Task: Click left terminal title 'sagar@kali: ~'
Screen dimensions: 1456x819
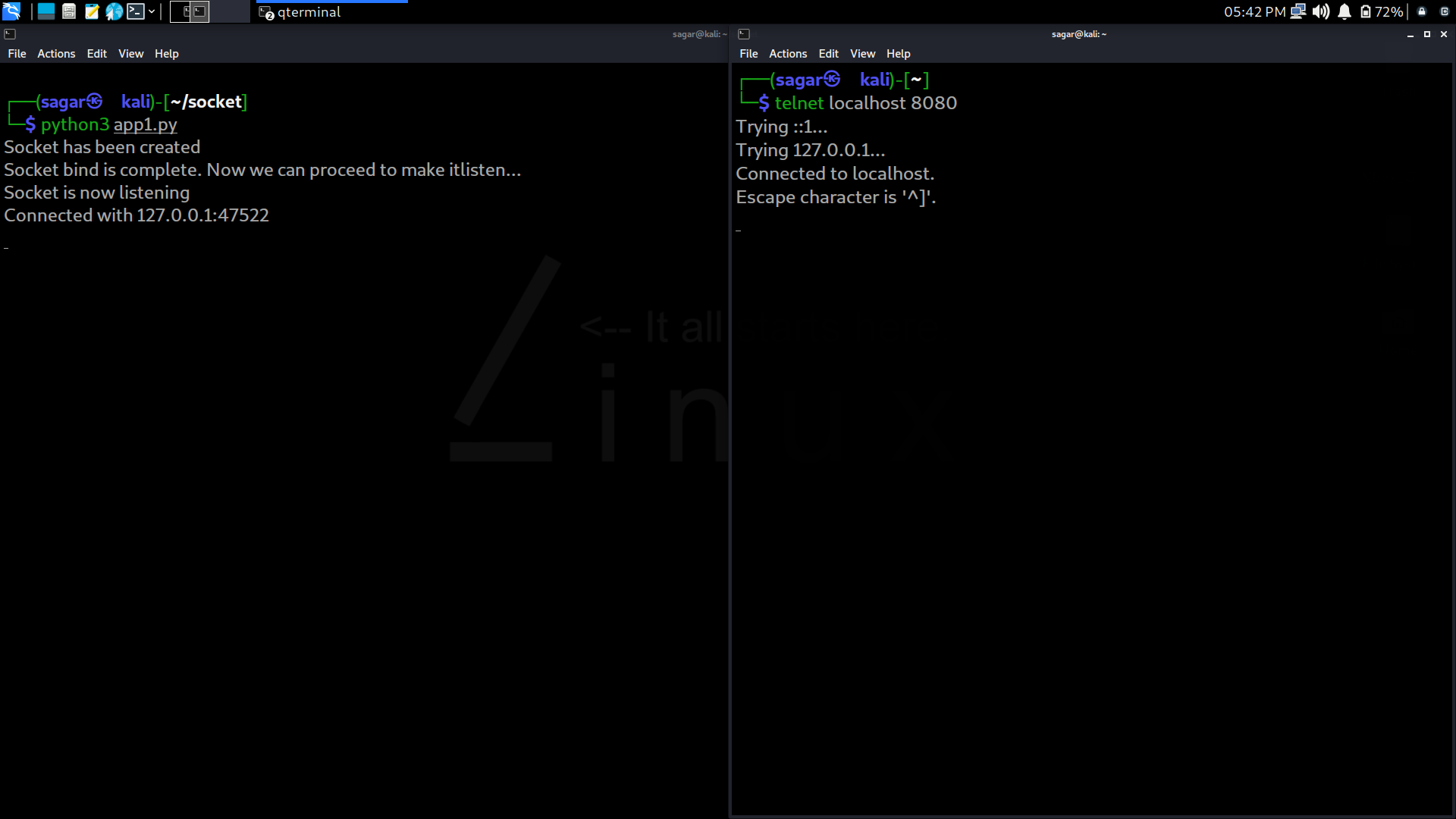Action: tap(699, 34)
